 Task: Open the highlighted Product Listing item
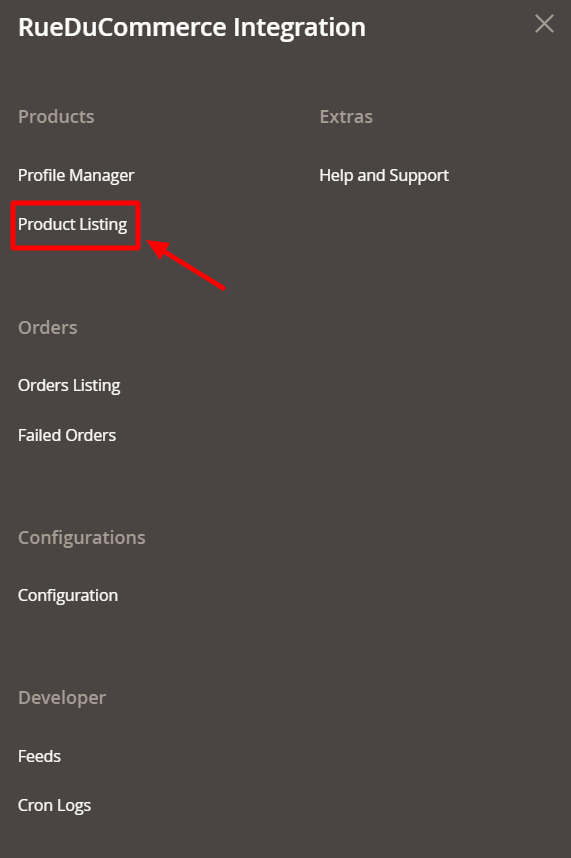click(72, 225)
